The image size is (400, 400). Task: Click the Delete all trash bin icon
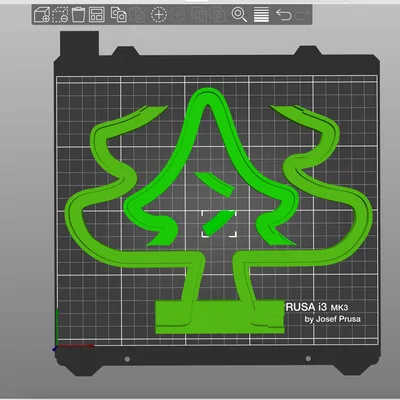click(x=79, y=15)
